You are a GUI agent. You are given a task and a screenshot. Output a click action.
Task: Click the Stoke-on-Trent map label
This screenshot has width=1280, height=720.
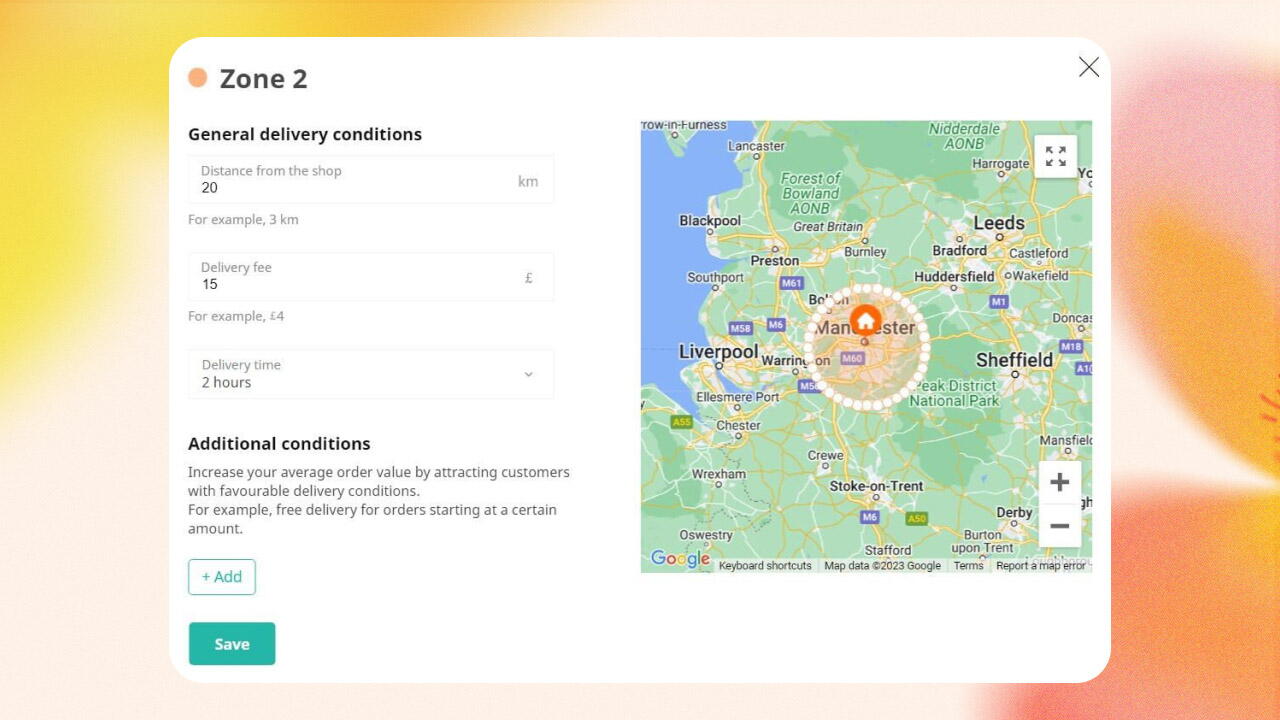[876, 486]
